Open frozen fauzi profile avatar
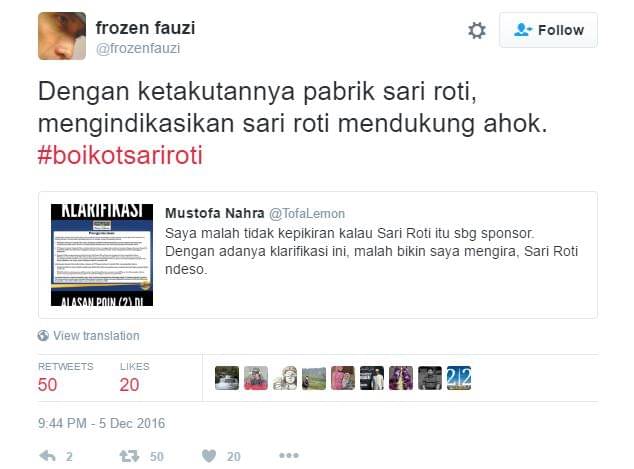 coord(62,36)
